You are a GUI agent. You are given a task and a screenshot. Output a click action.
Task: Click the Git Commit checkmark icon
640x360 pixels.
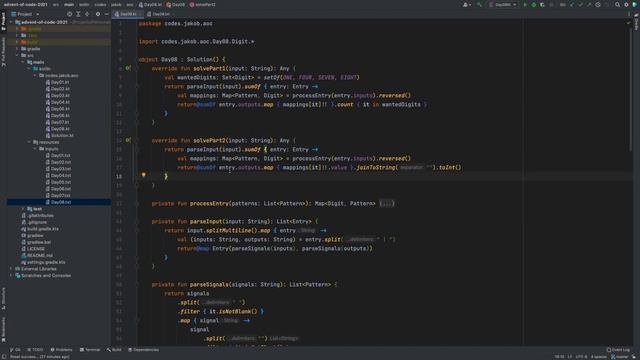[580, 4]
